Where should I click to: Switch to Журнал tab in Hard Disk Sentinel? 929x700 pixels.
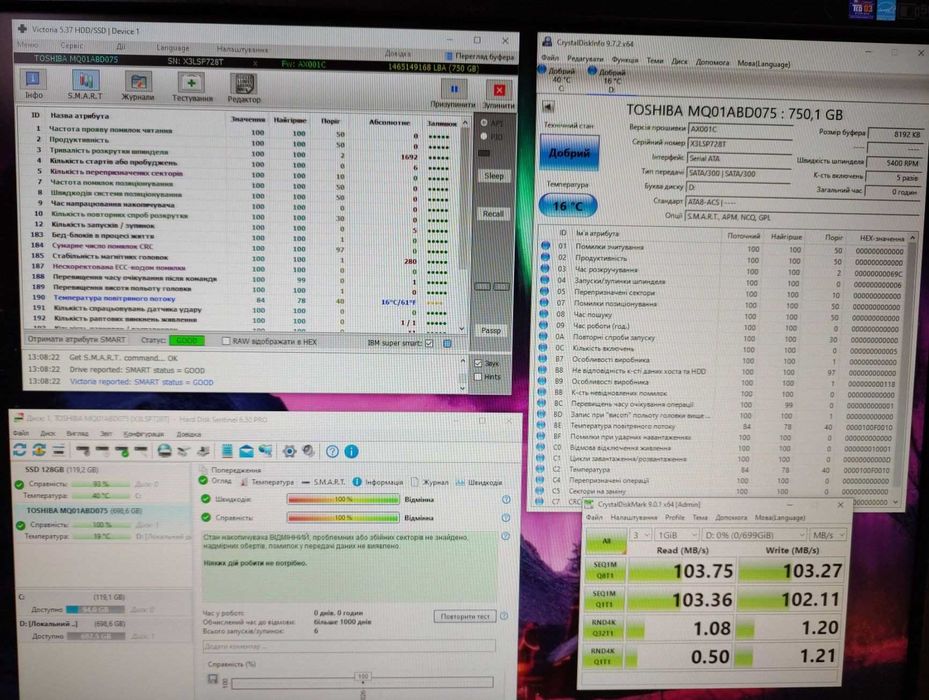(x=430, y=482)
